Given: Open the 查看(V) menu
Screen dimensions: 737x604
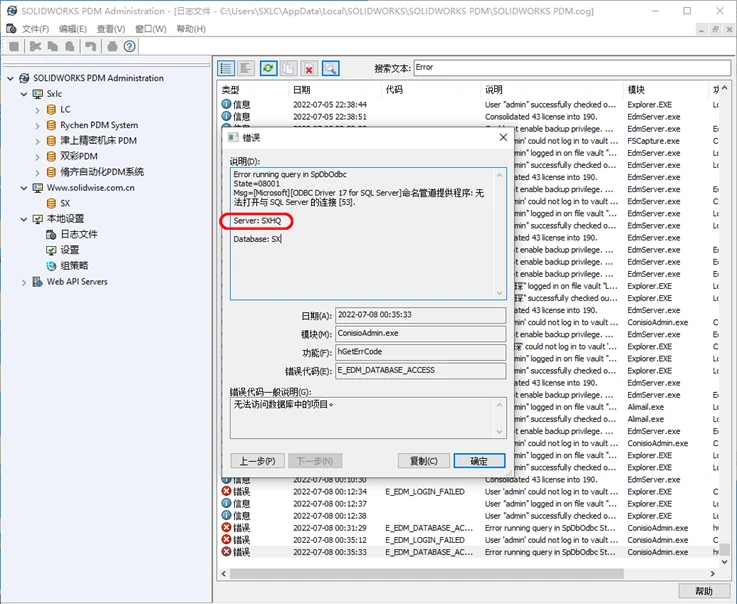Looking at the screenshot, I should tap(111, 29).
